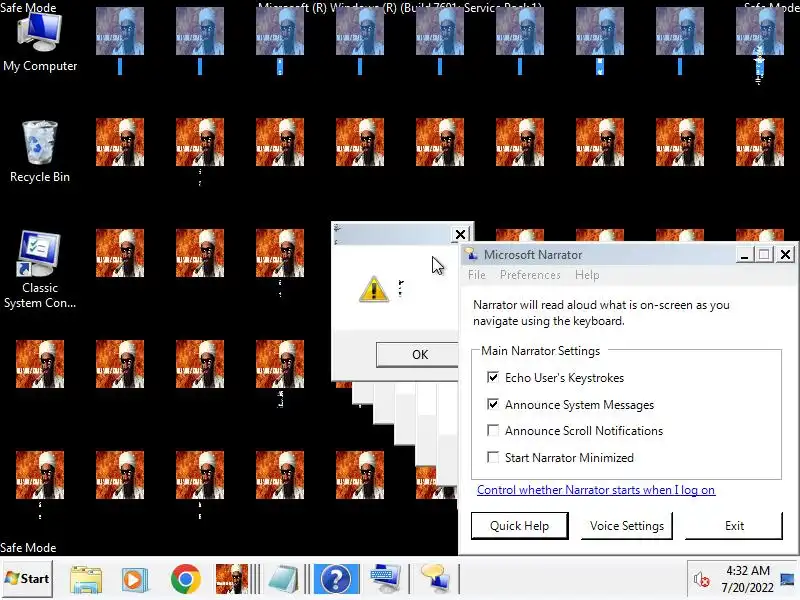This screenshot has width=800, height=600.
Task: Switch to Narrator speech-bubble taskbar button
Action: tap(435, 579)
